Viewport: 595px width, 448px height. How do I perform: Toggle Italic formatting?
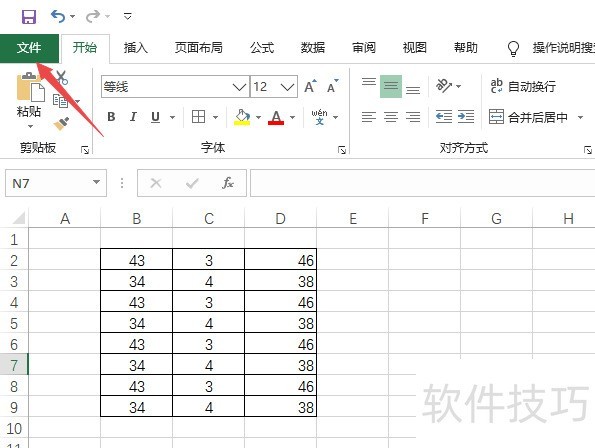coord(133,117)
